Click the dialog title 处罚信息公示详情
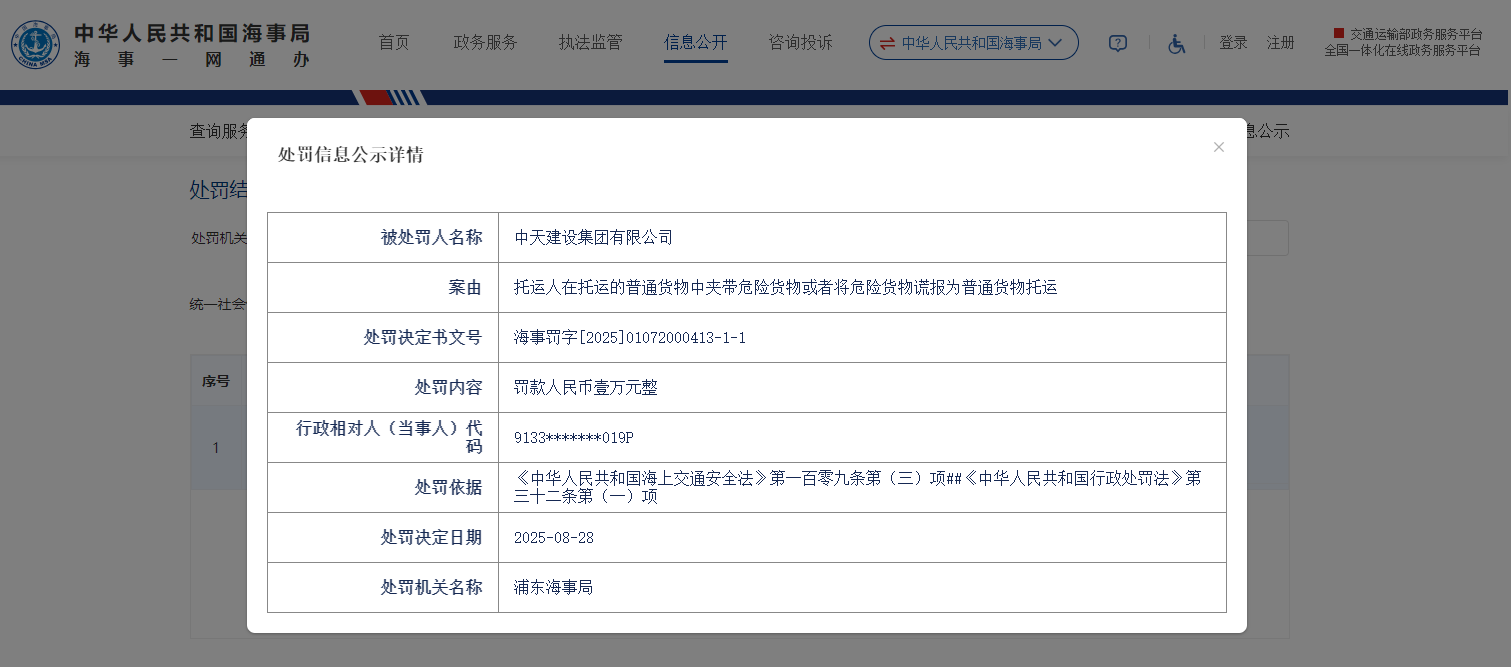1511x667 pixels. [351, 155]
